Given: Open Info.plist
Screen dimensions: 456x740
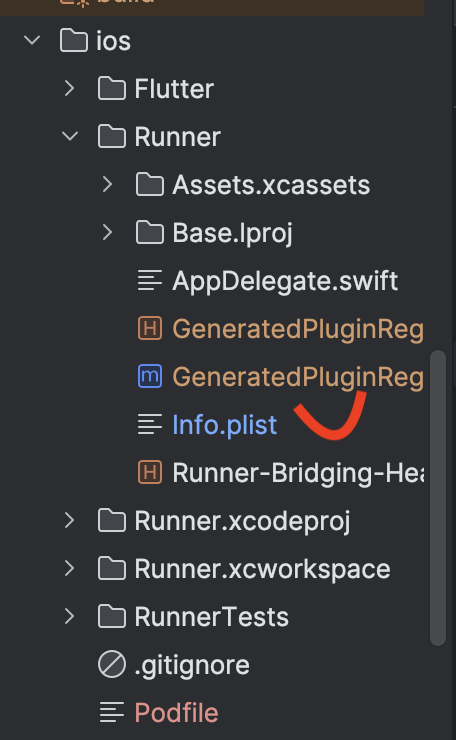Looking at the screenshot, I should tap(225, 425).
